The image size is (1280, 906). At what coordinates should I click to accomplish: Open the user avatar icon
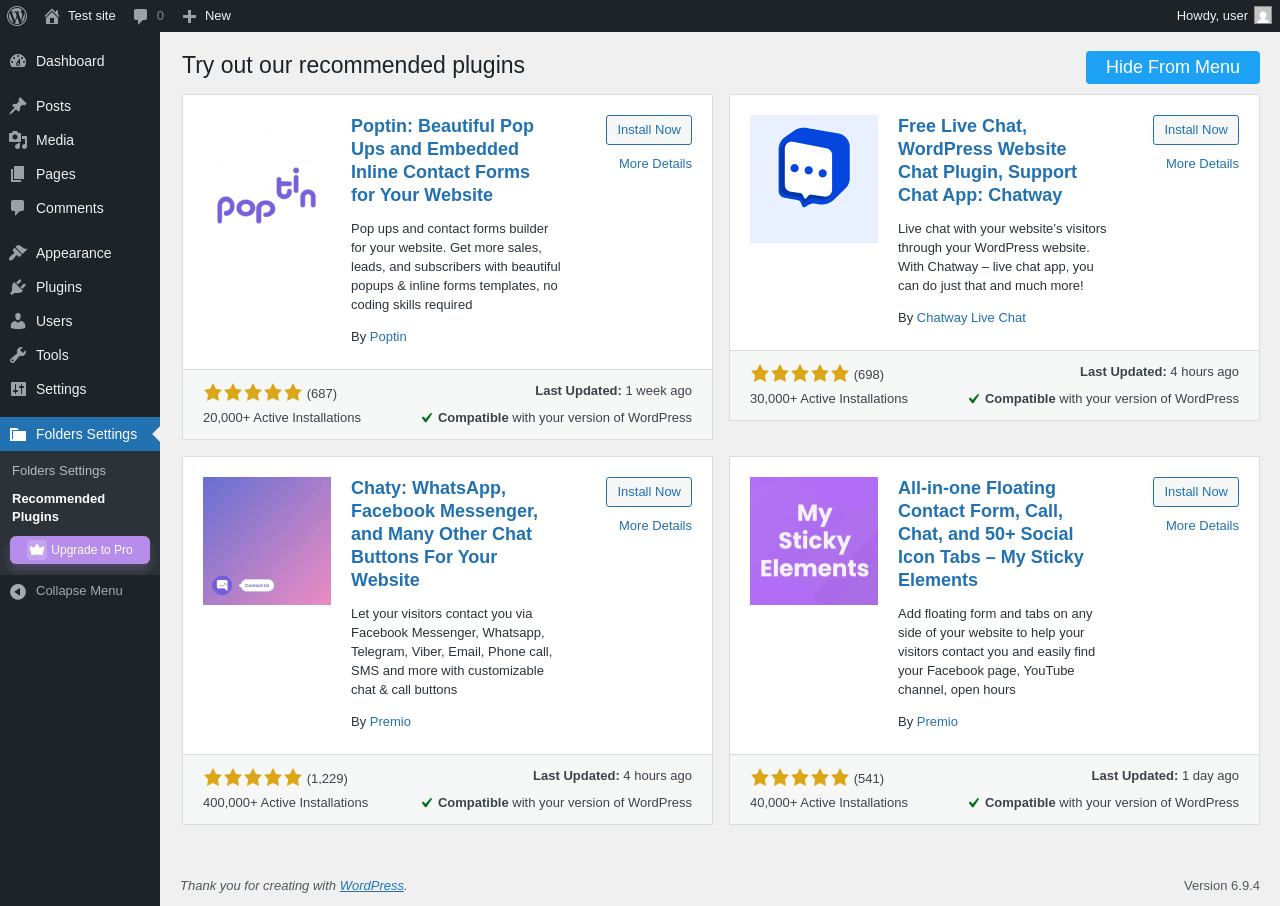point(1263,15)
